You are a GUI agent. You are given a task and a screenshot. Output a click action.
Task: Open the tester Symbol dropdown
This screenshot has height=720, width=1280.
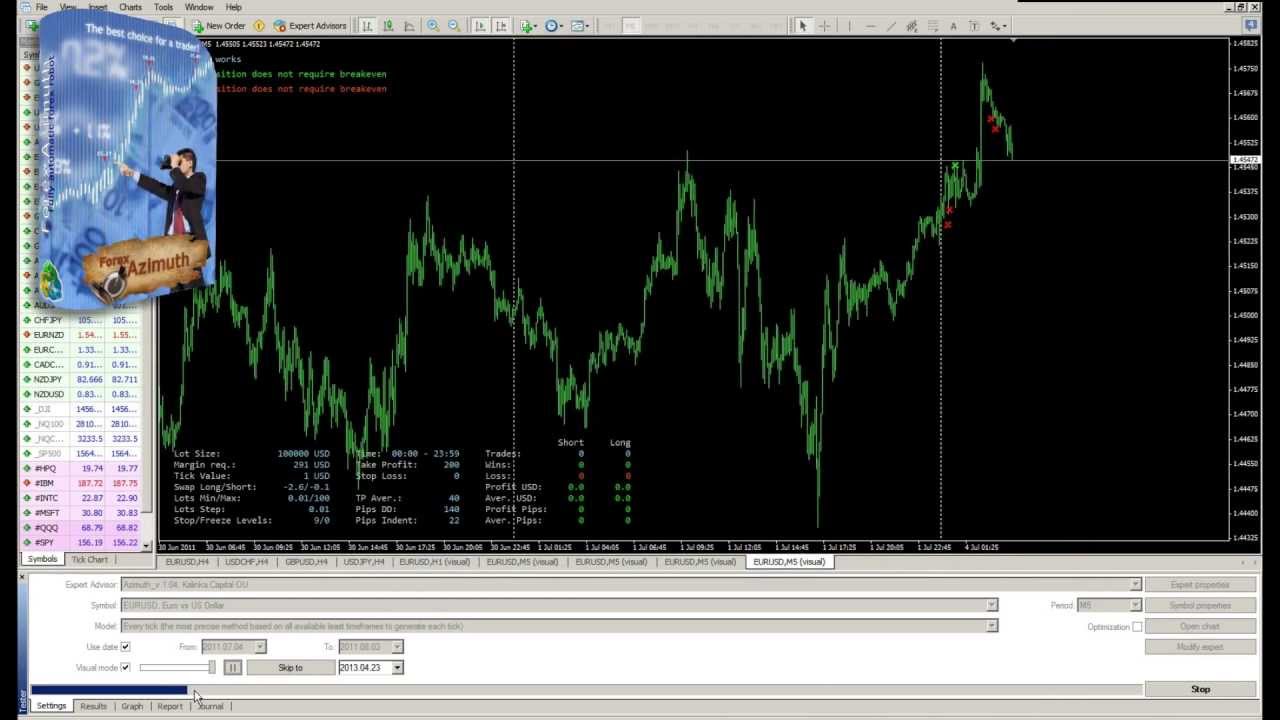991,605
